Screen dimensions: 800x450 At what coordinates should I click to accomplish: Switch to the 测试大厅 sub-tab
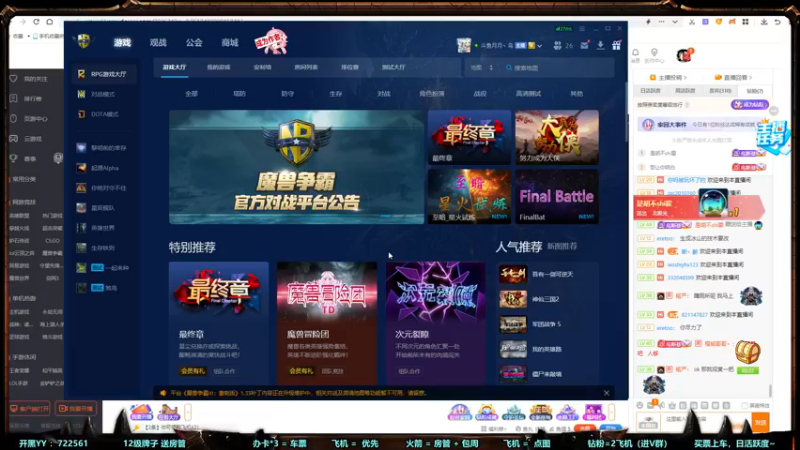click(x=393, y=67)
